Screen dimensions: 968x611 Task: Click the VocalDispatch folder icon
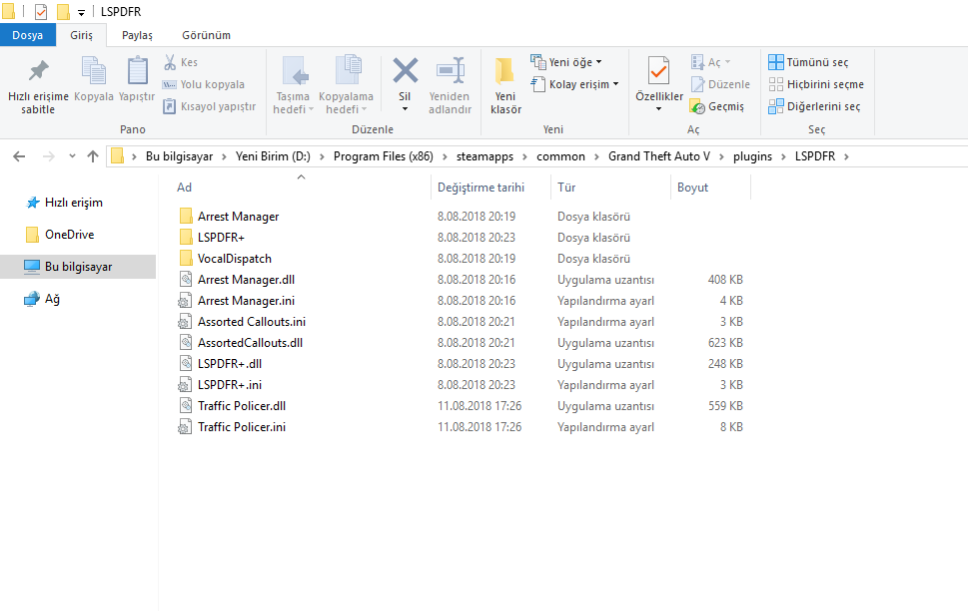click(186, 258)
